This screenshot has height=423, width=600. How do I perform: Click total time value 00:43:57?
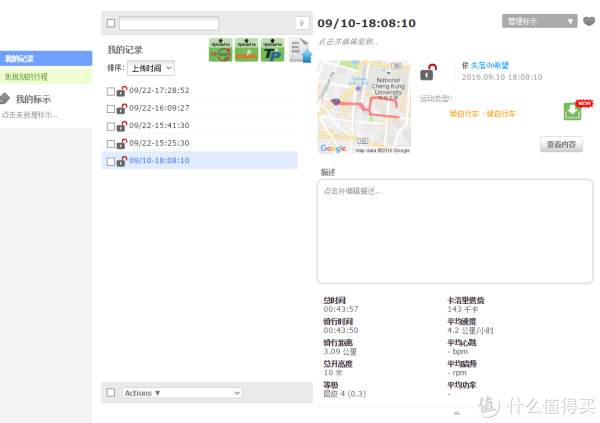[x=341, y=309]
